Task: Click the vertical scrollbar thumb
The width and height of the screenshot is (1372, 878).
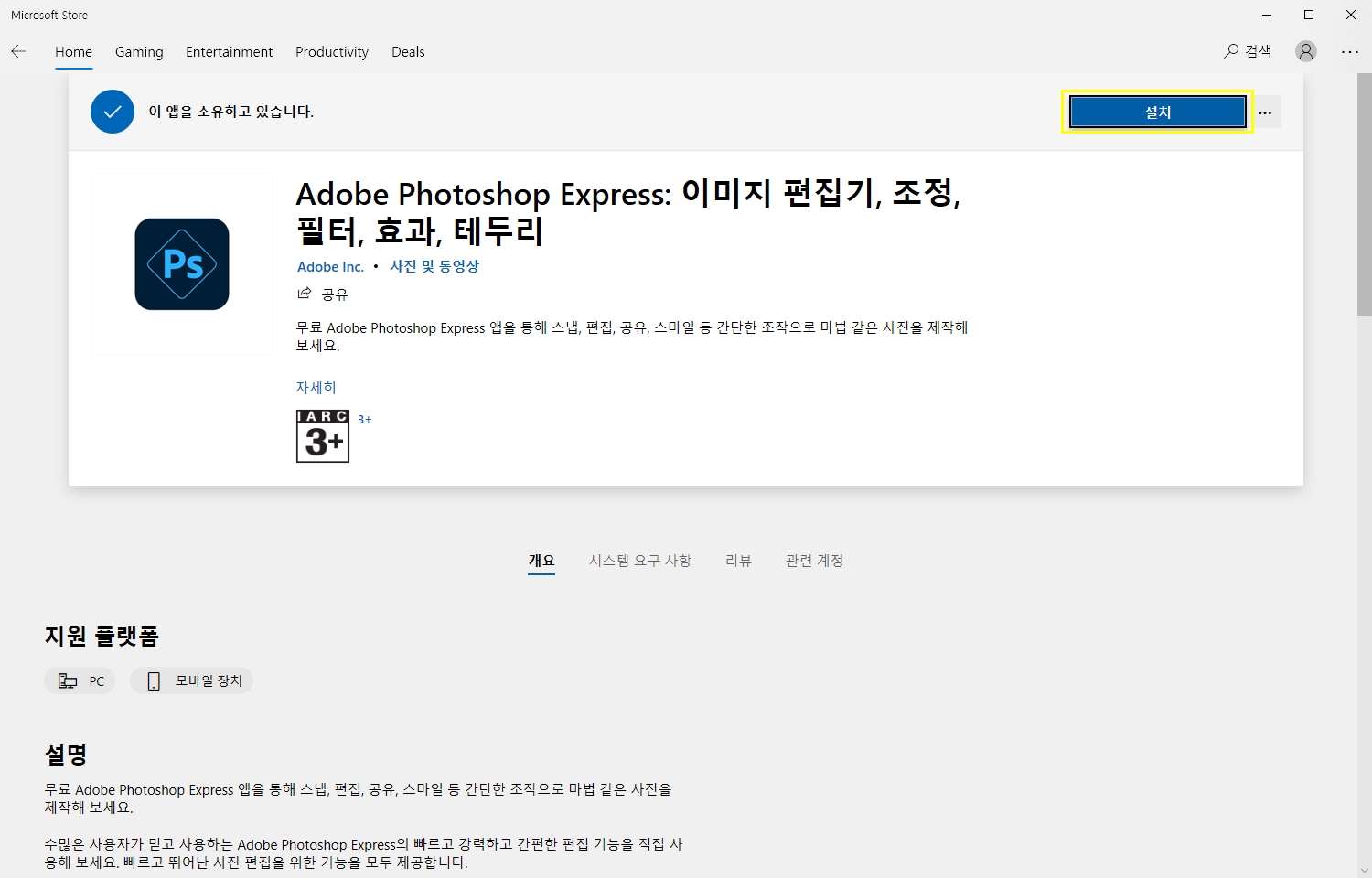Action: pos(1364,194)
